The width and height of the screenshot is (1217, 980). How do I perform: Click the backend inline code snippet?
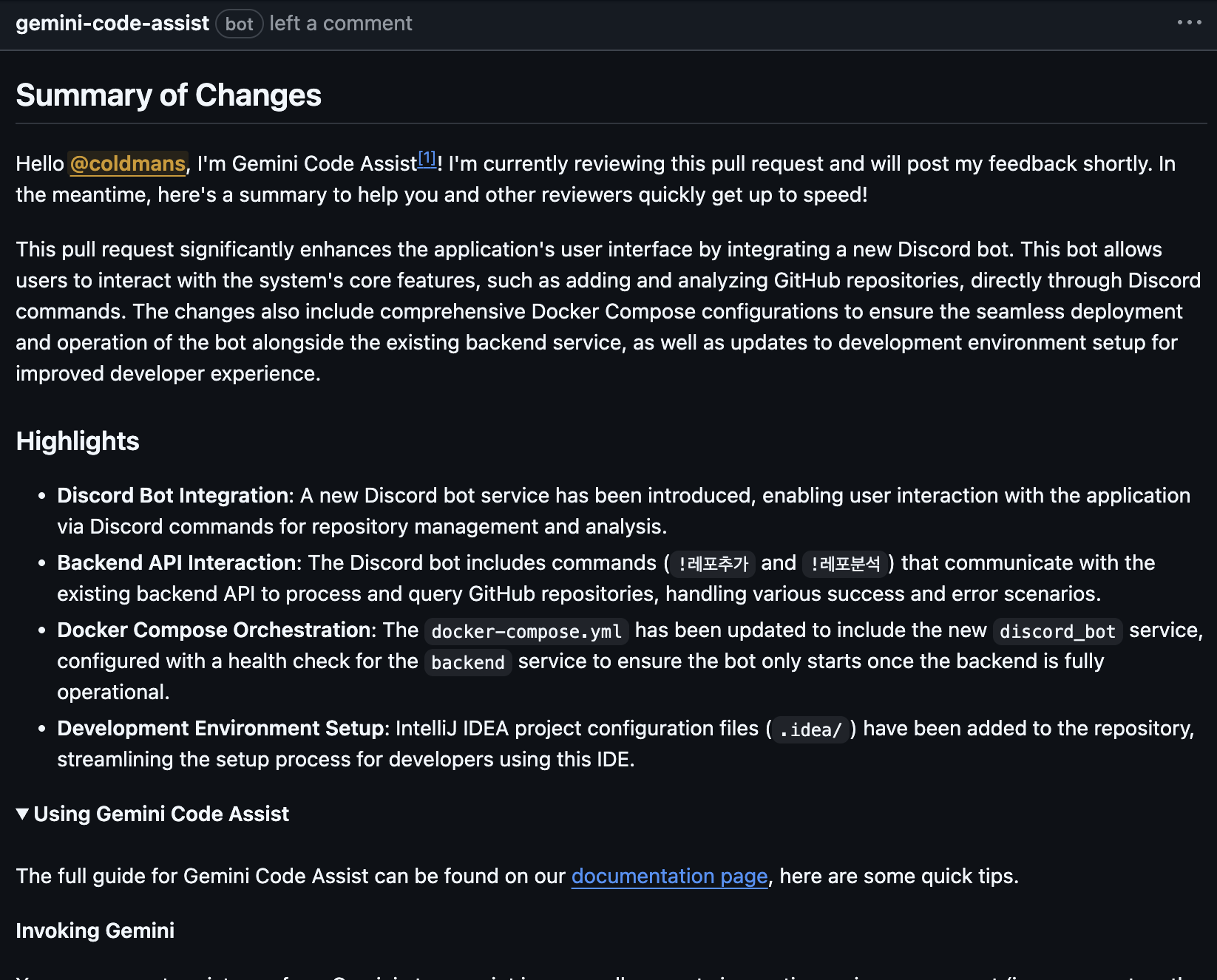coord(467,662)
